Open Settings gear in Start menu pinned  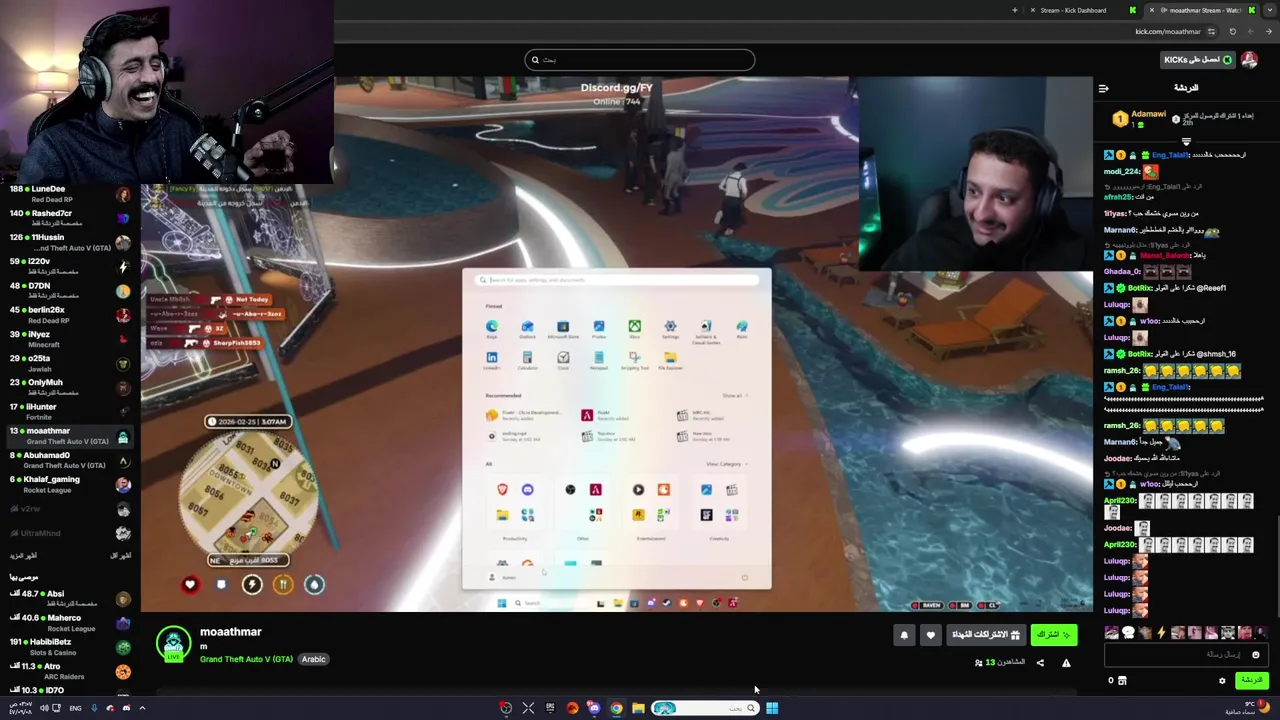click(x=670, y=327)
